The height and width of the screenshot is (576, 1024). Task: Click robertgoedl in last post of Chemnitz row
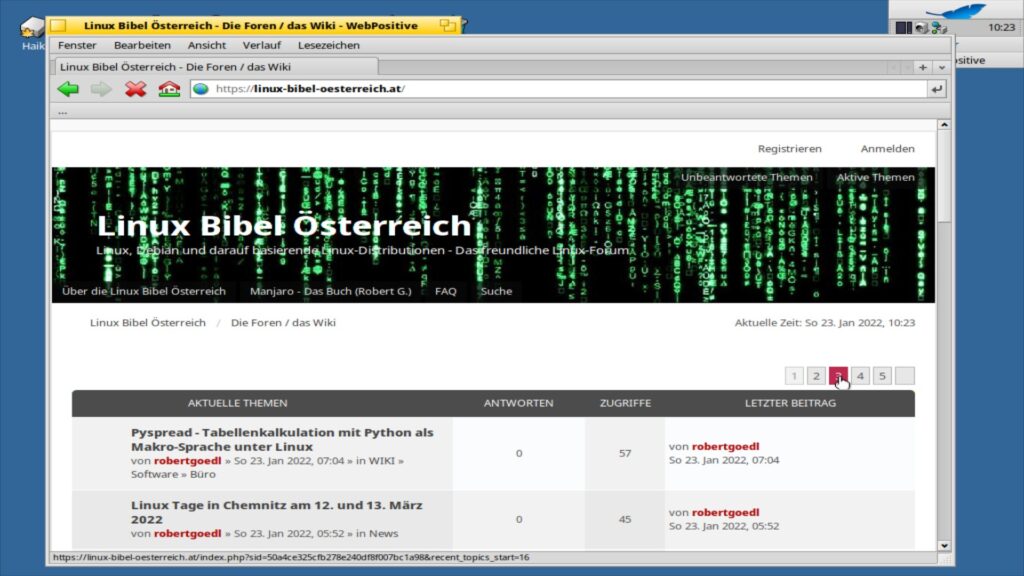coord(726,513)
